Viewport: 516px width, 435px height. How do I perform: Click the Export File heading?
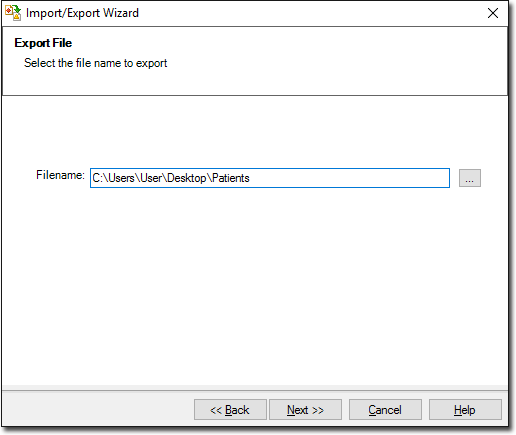pyautogui.click(x=43, y=43)
